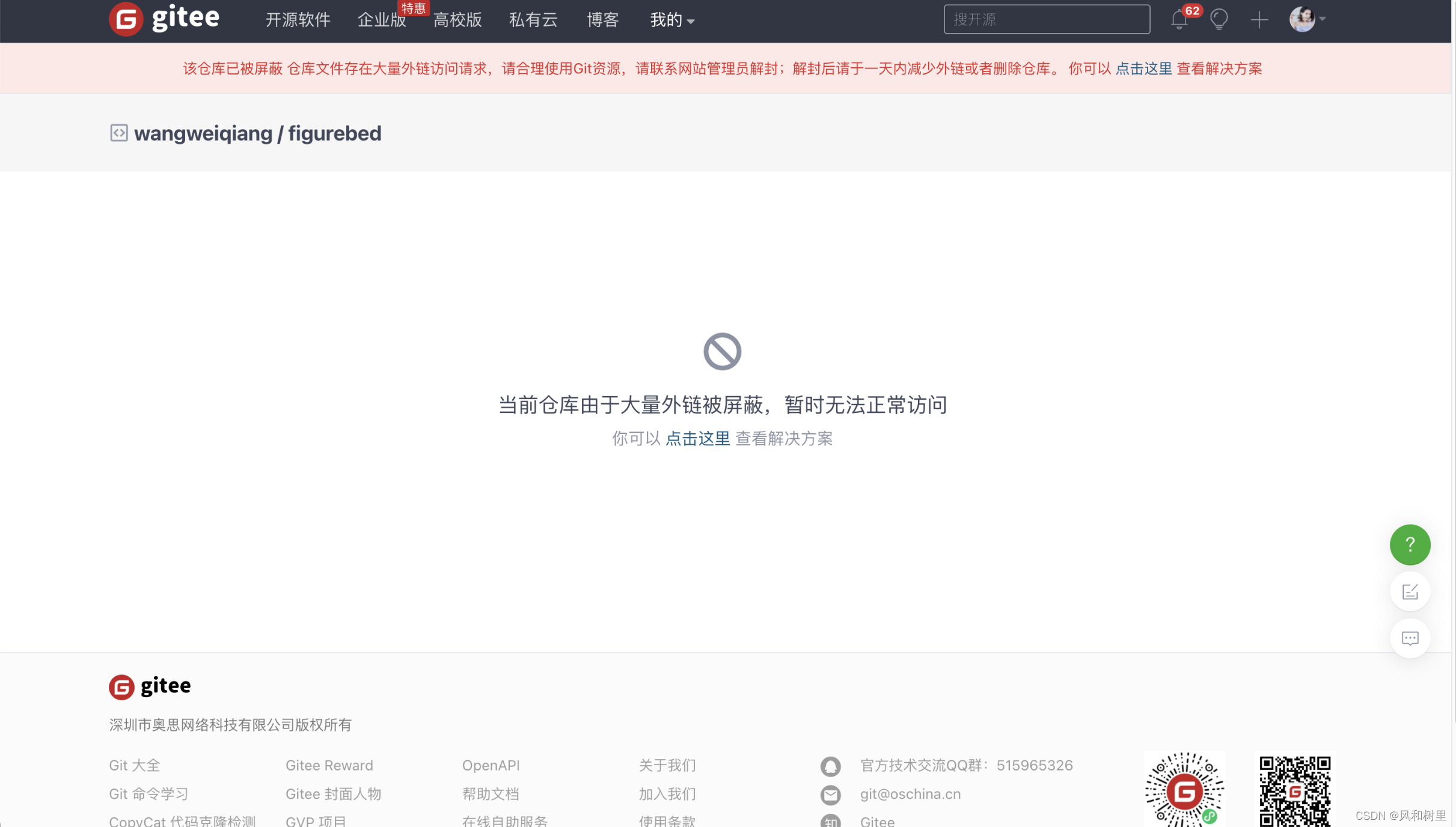
Task: Open the wangweiqiang owner link
Action: click(x=203, y=133)
